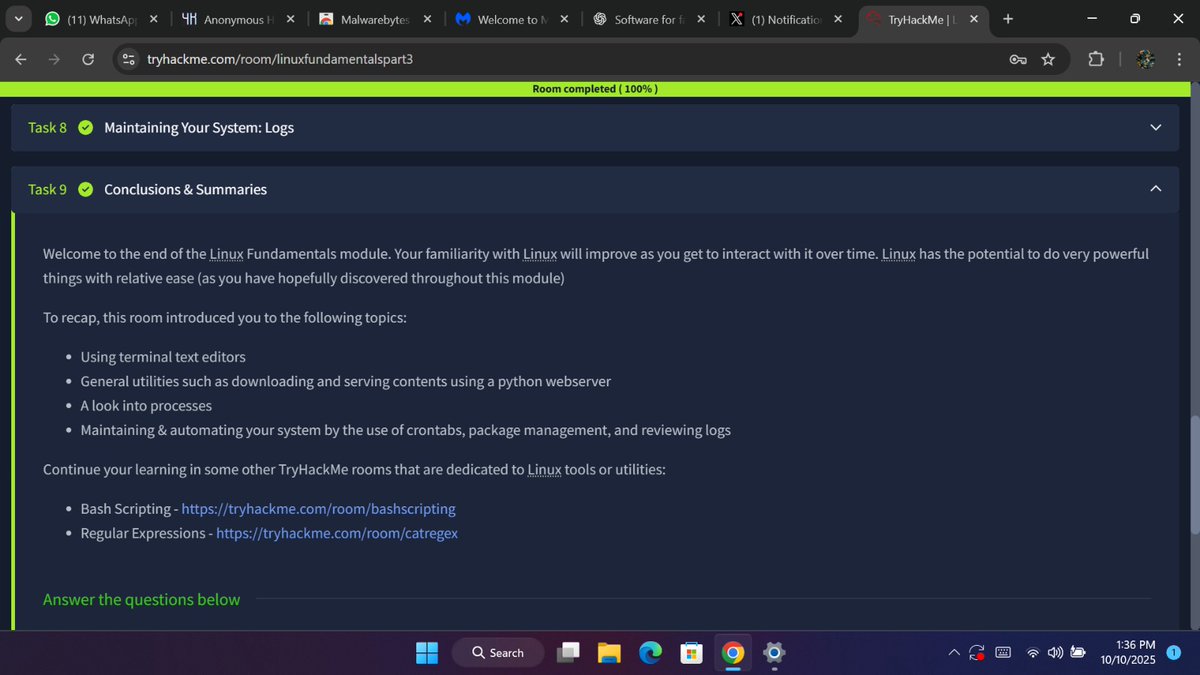Click the taskbar Search box
This screenshot has height=675, width=1200.
(498, 653)
